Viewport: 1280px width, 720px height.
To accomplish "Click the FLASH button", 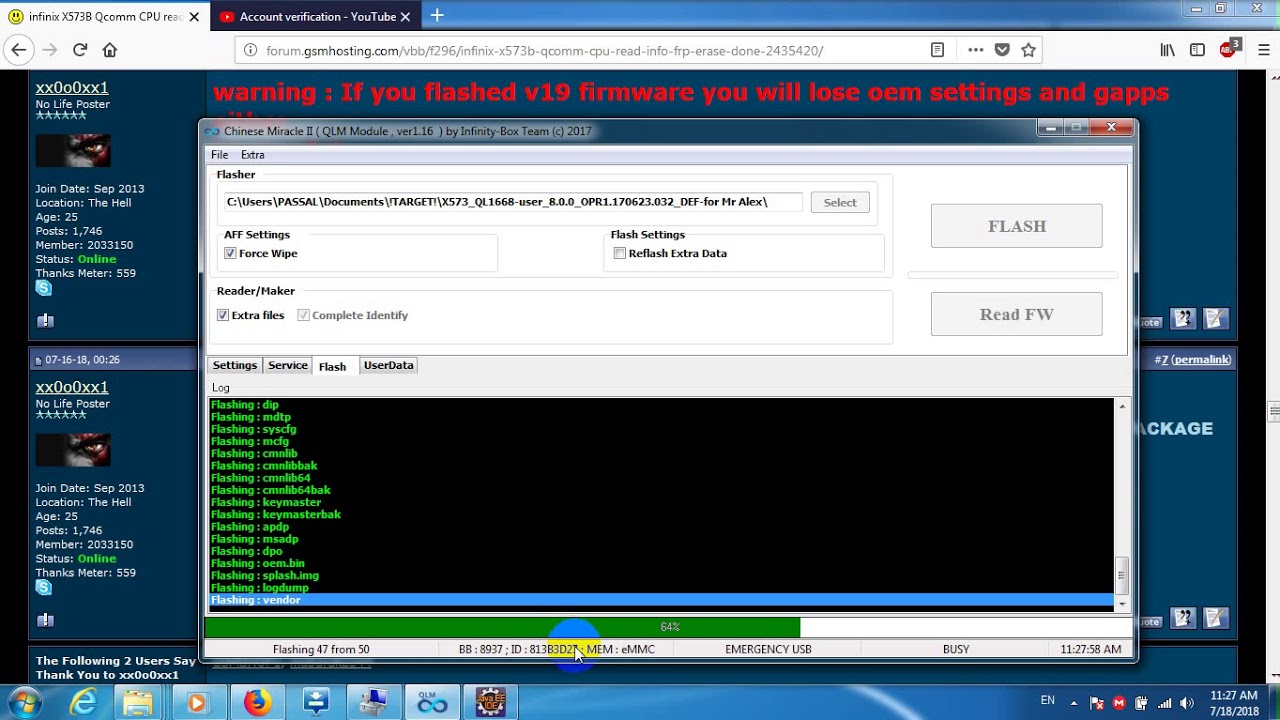I will pyautogui.click(x=1017, y=226).
